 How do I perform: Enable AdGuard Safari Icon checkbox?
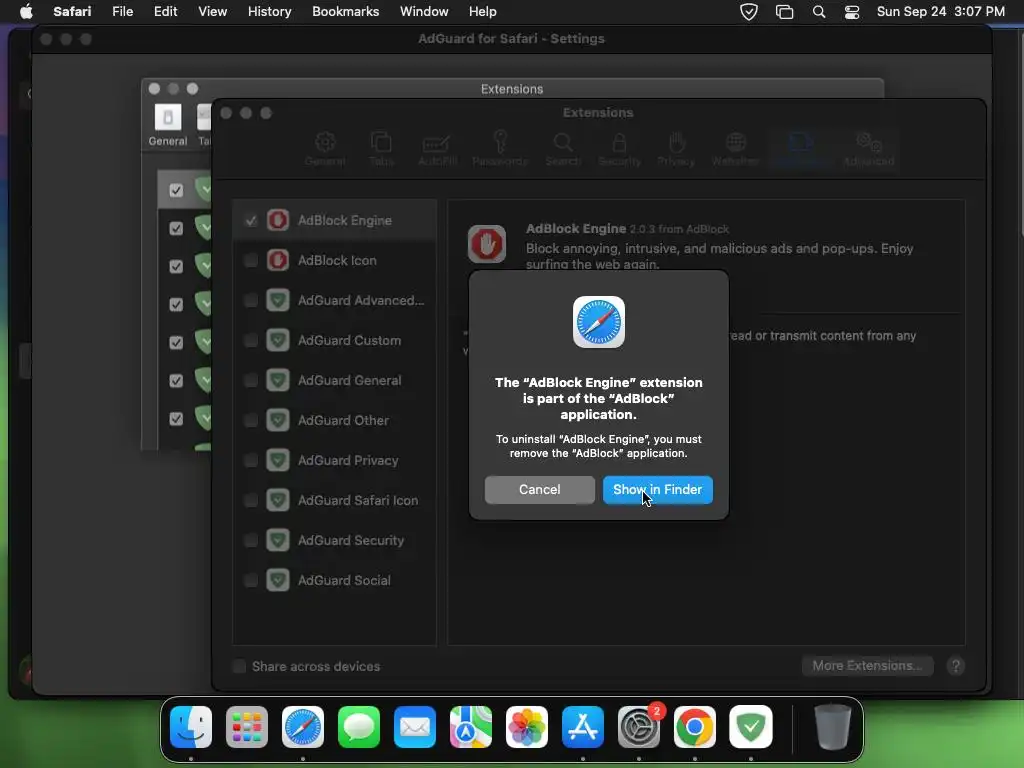pyautogui.click(x=251, y=500)
